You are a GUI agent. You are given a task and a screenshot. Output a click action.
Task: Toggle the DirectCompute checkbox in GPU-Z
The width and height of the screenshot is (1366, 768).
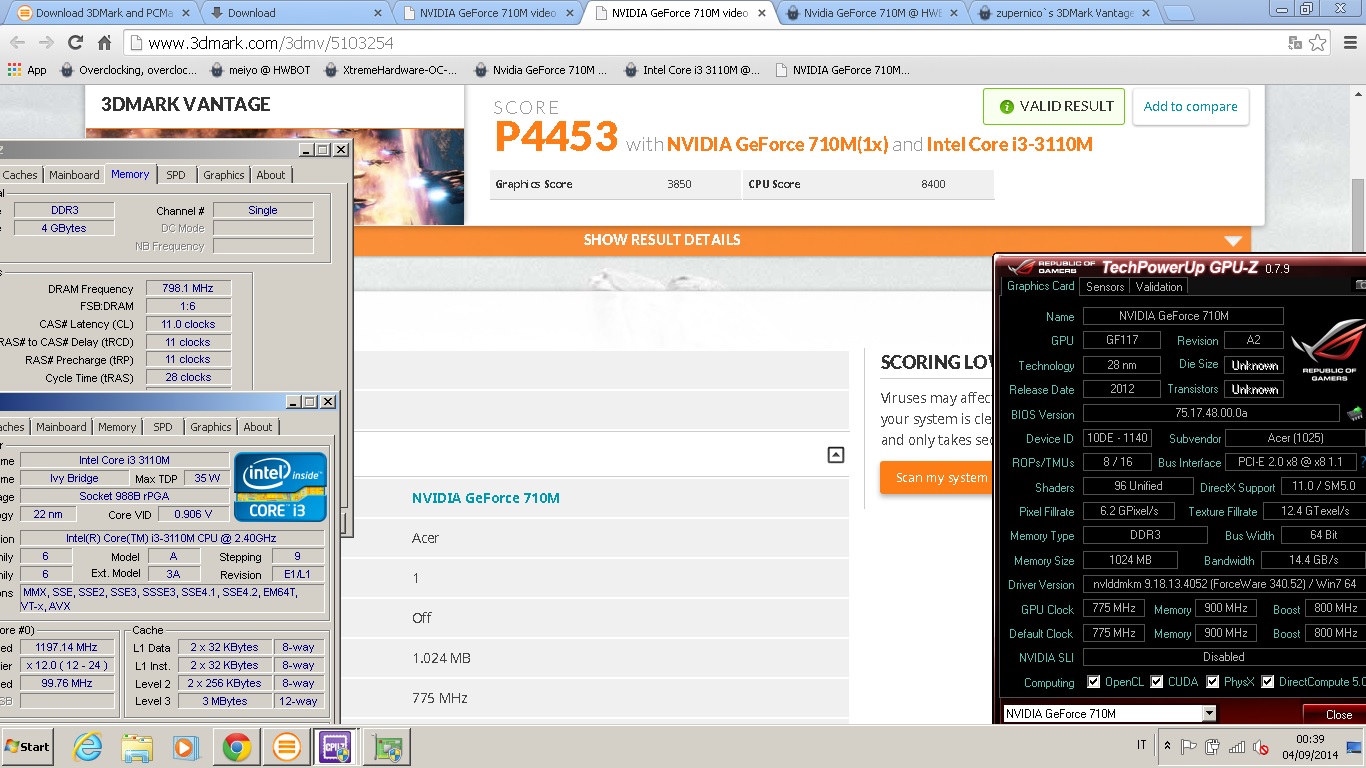[x=1268, y=682]
